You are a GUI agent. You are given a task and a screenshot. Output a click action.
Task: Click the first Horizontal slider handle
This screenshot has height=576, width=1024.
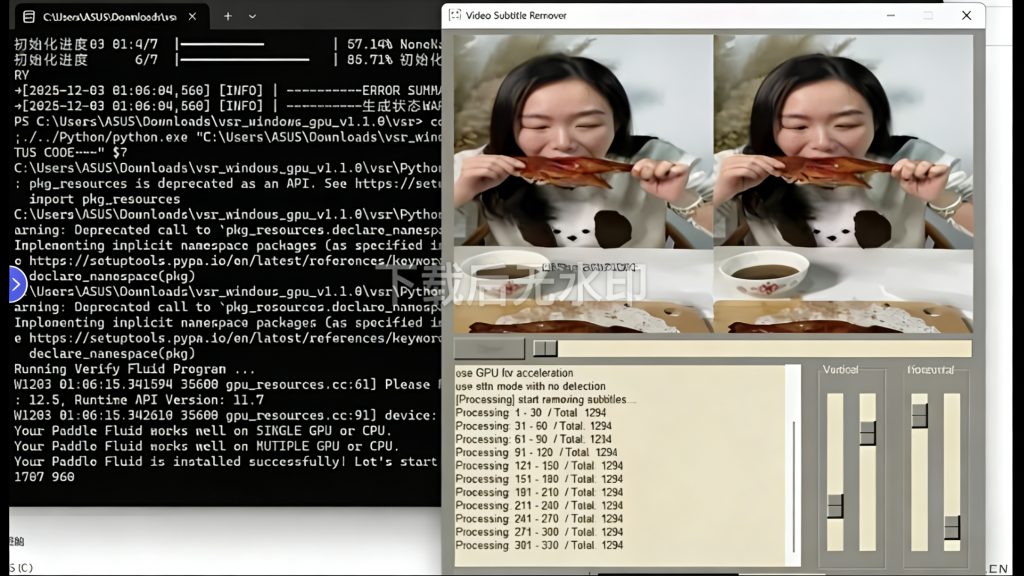[x=919, y=414]
